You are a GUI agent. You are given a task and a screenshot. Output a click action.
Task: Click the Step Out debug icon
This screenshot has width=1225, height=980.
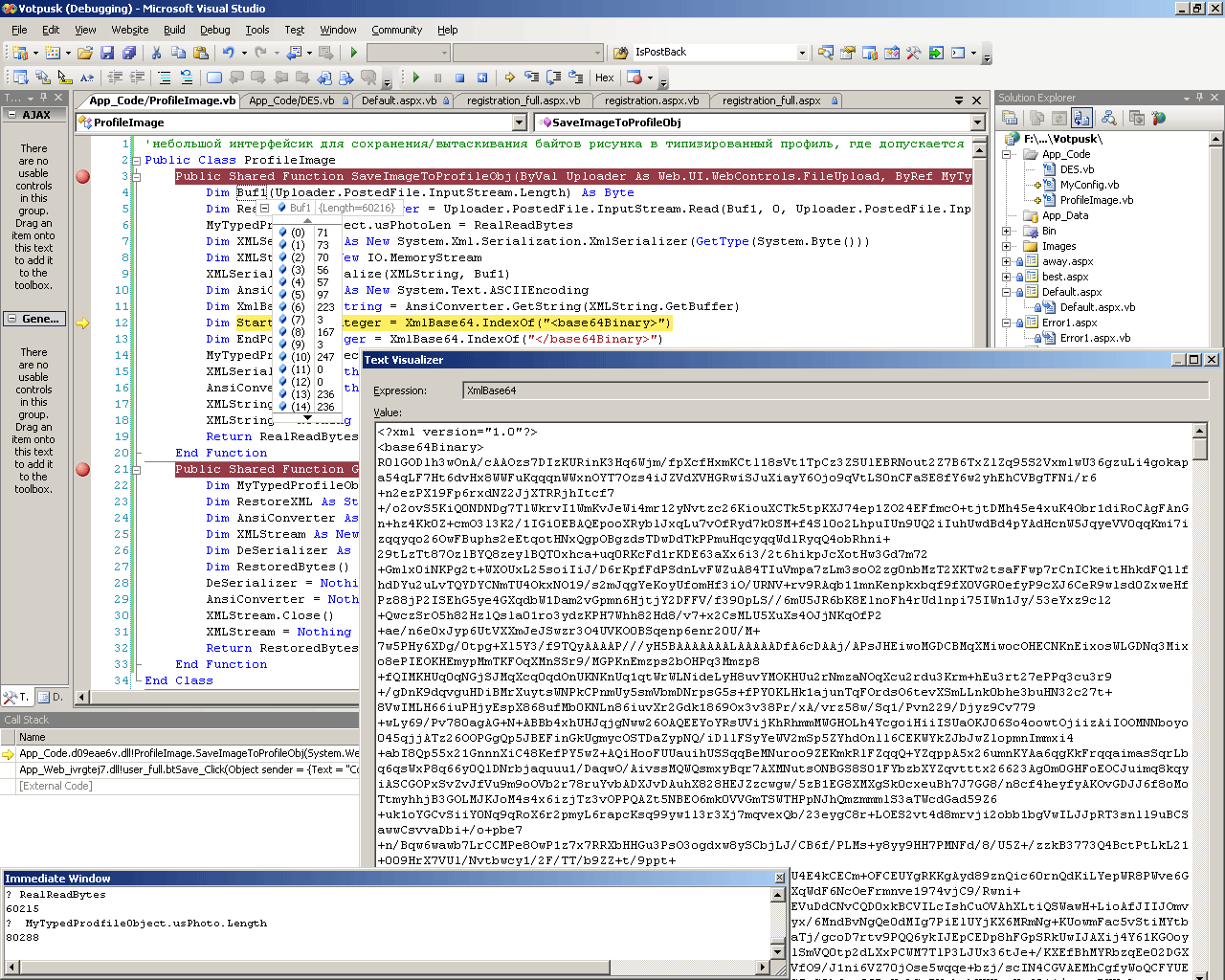(575, 78)
